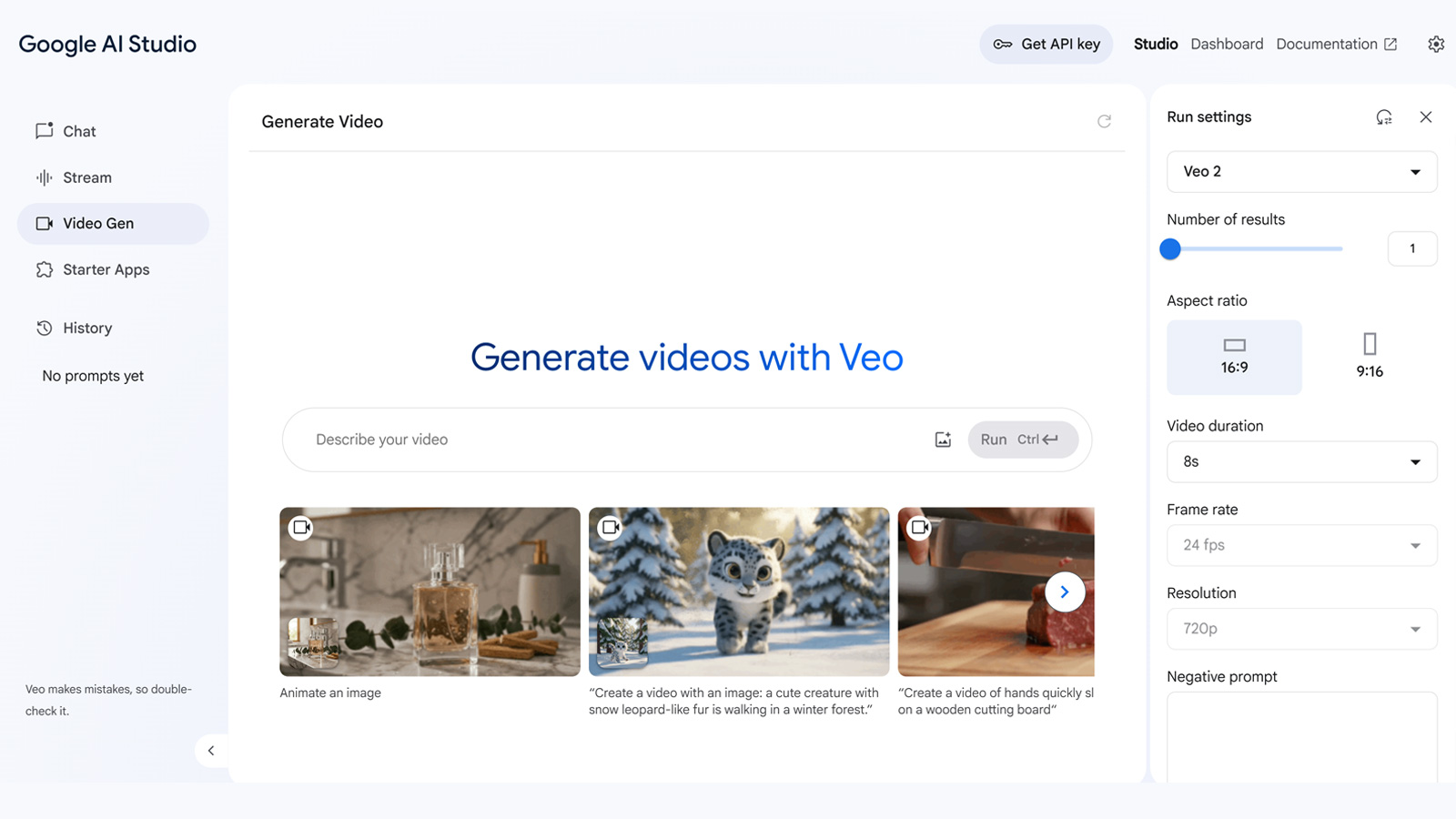The width and height of the screenshot is (1456, 819).
Task: Open the Veo 2 model dropdown
Action: point(1302,171)
